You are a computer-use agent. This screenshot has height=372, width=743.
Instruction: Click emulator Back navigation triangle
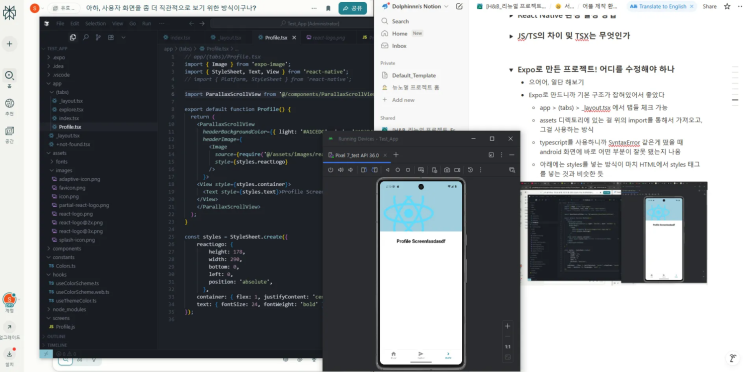[388, 170]
